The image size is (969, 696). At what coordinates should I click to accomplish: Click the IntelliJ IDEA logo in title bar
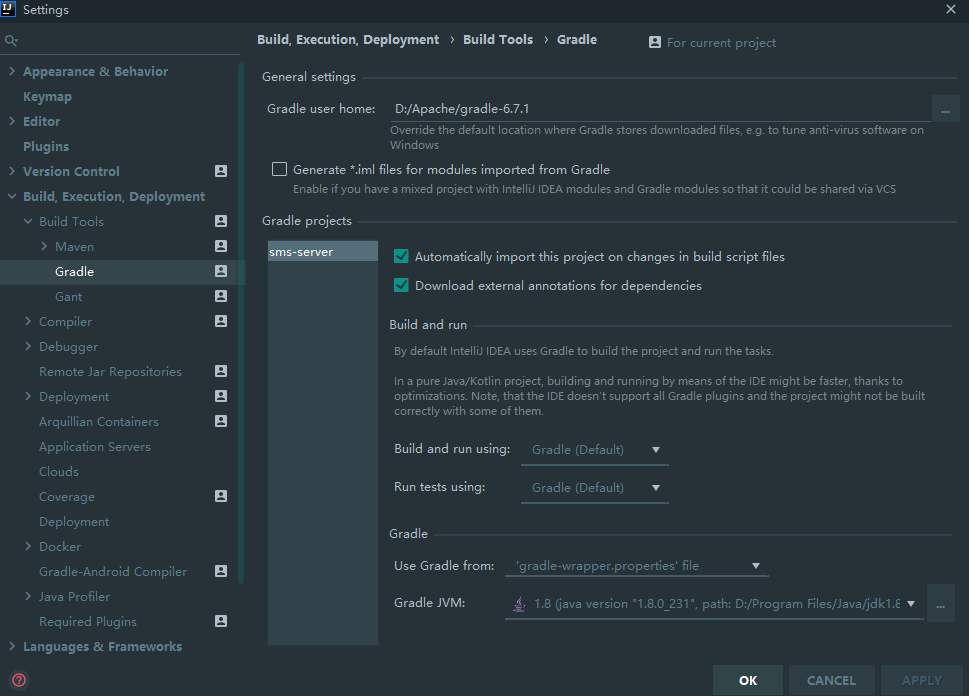click(8, 8)
